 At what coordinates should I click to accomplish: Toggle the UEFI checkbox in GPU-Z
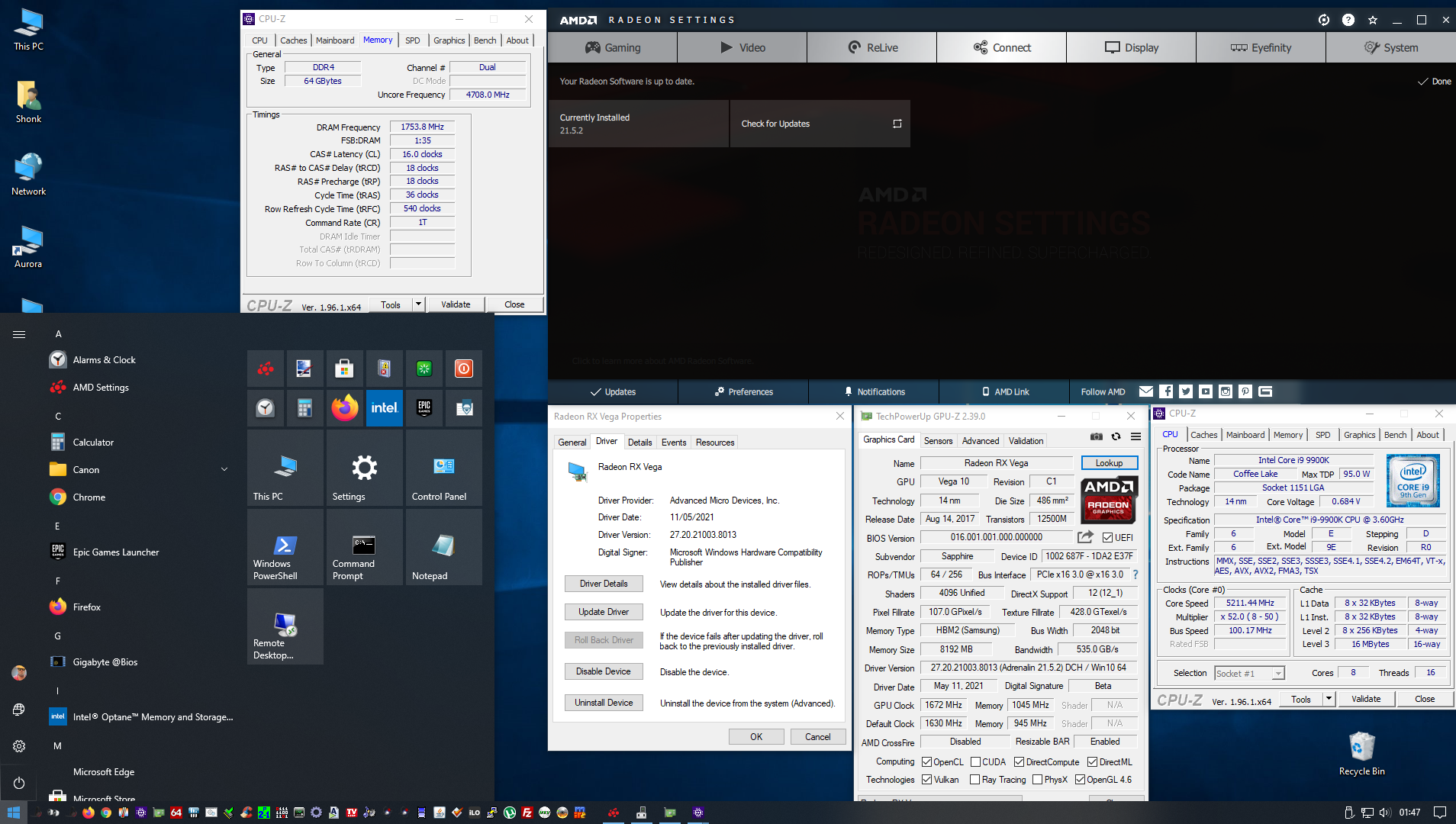point(1108,536)
